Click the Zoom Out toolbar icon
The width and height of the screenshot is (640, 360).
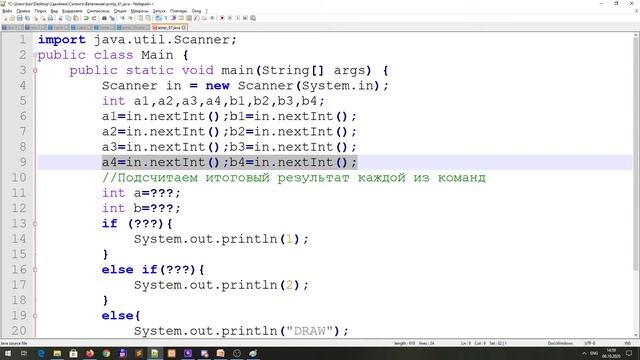(130, 18)
